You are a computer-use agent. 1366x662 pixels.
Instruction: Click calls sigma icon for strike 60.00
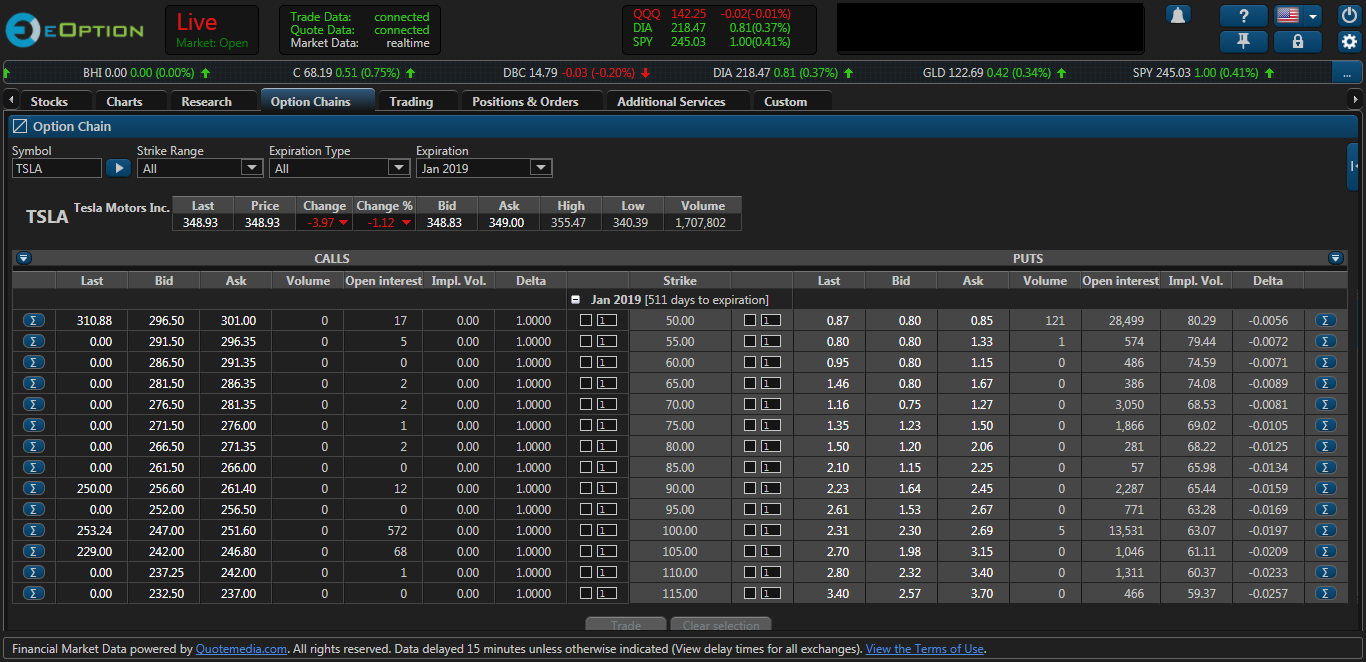click(x=34, y=362)
